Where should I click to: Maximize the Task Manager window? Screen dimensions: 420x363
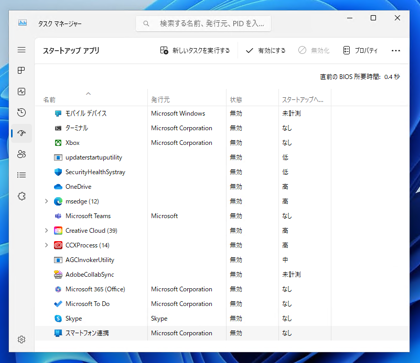(373, 18)
